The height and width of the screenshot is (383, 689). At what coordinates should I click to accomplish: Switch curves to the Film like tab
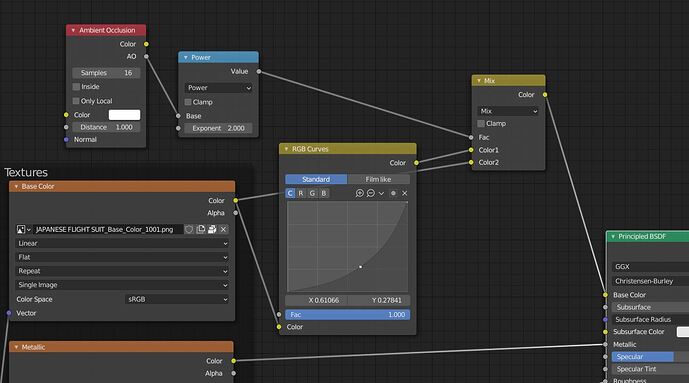[378, 179]
